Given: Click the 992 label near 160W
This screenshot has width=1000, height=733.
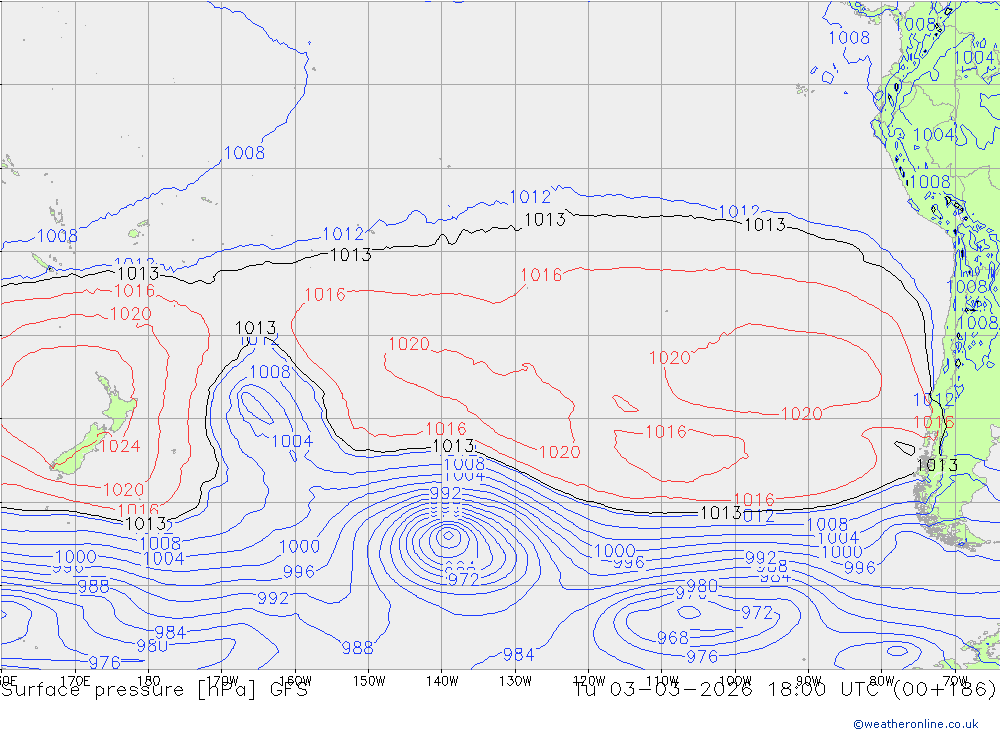Looking at the screenshot, I should tap(273, 598).
